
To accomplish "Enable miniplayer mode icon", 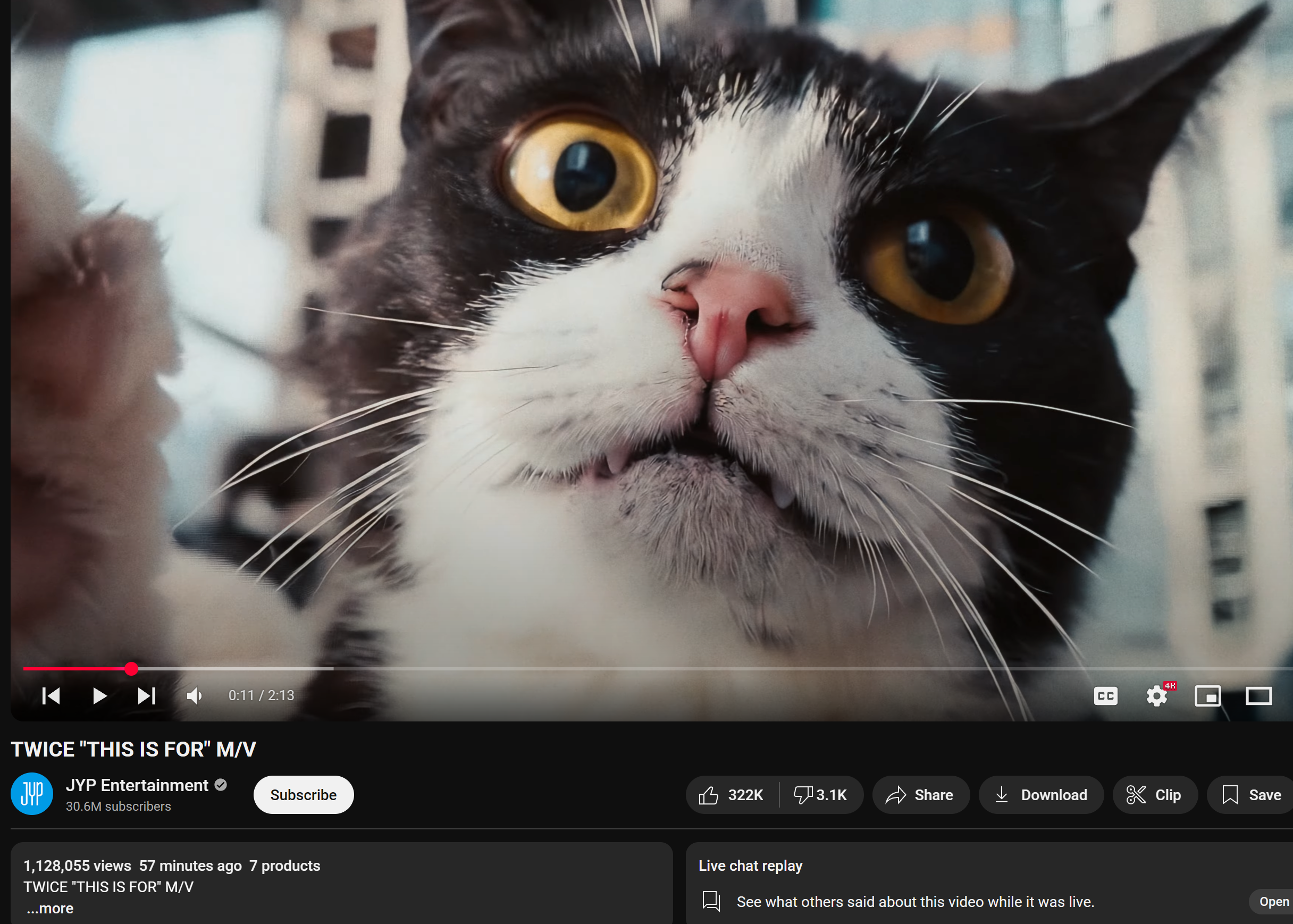I will [x=1208, y=695].
